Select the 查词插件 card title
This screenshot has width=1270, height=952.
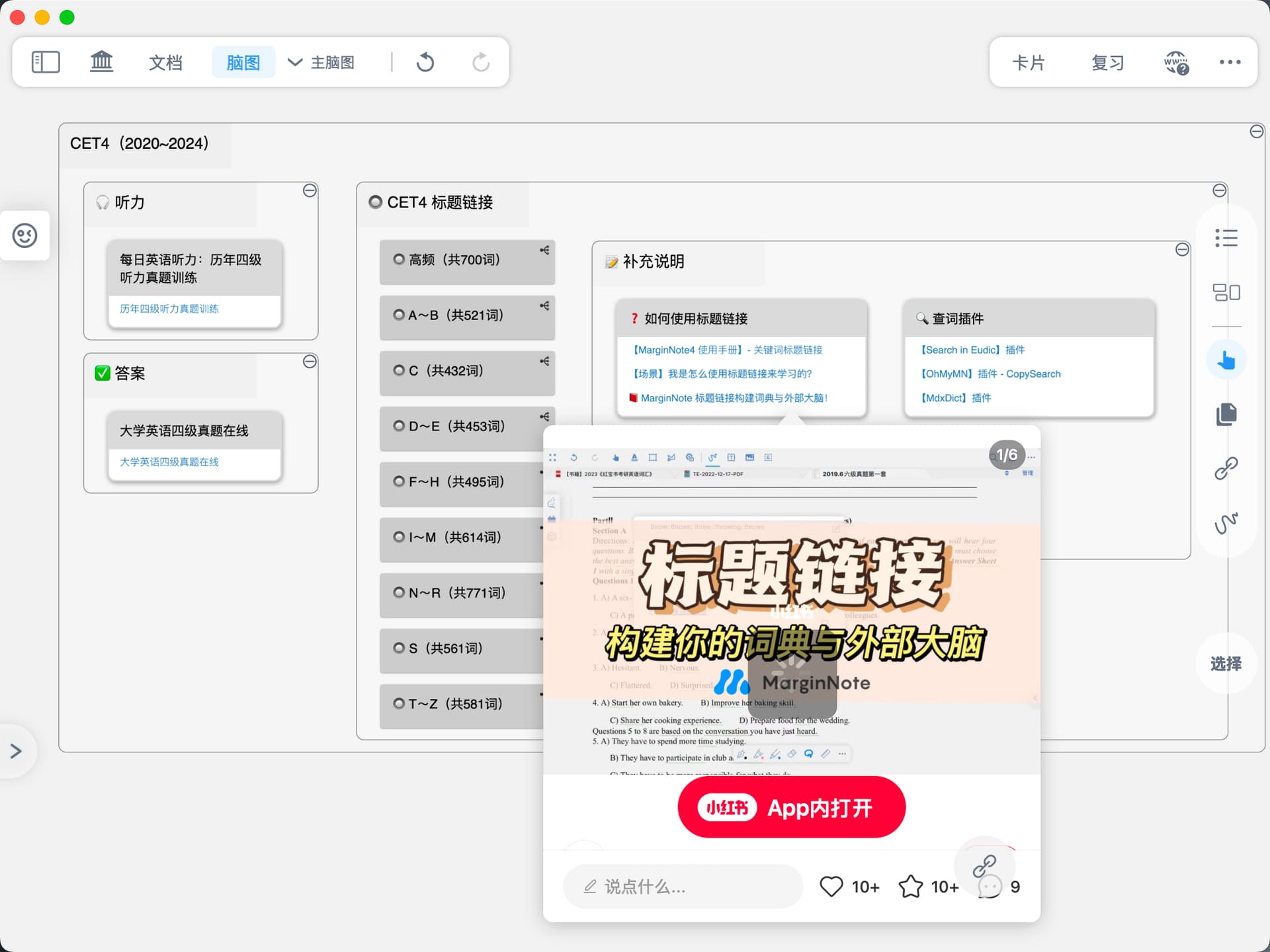point(957,319)
